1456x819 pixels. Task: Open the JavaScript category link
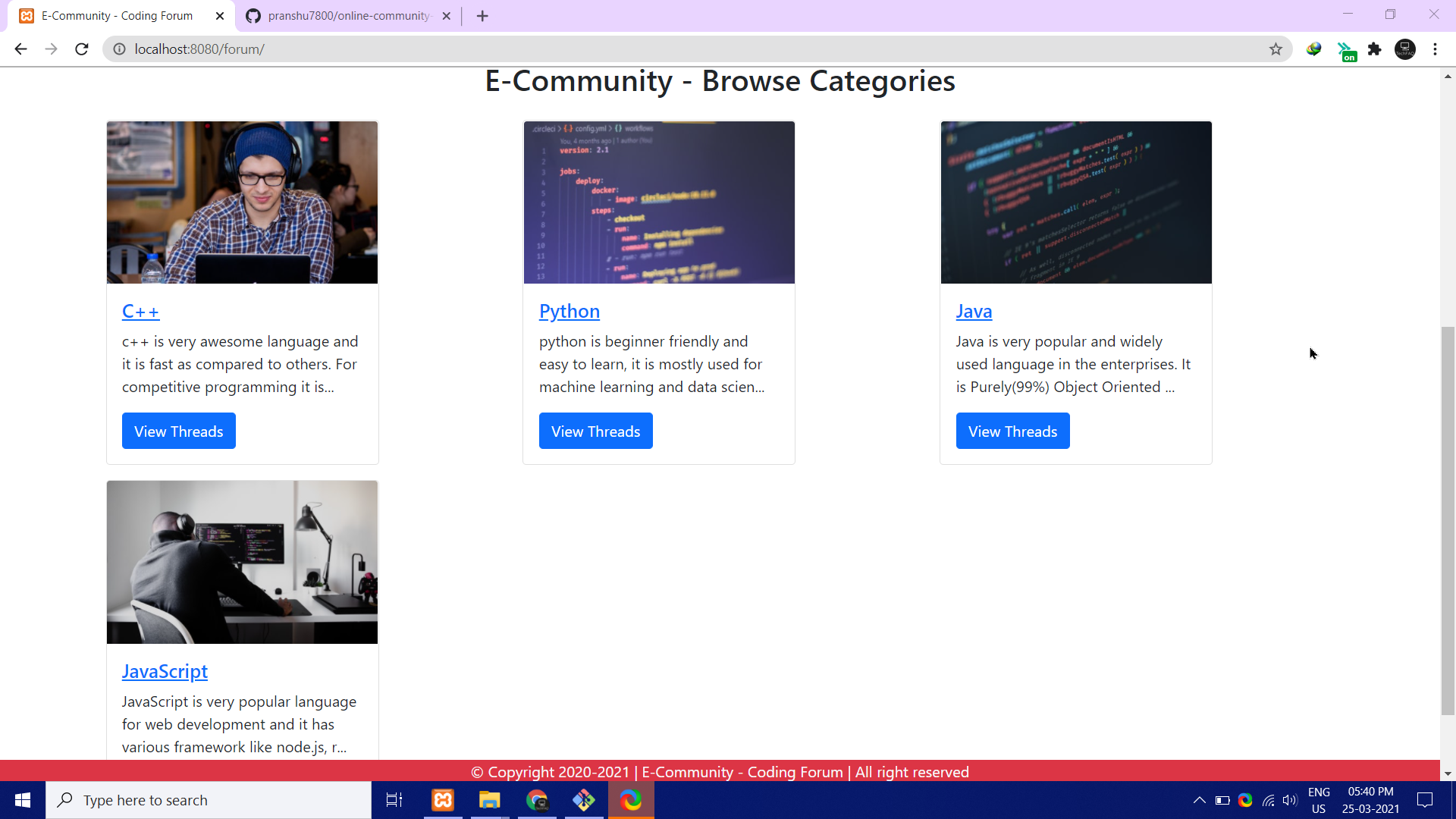165,671
